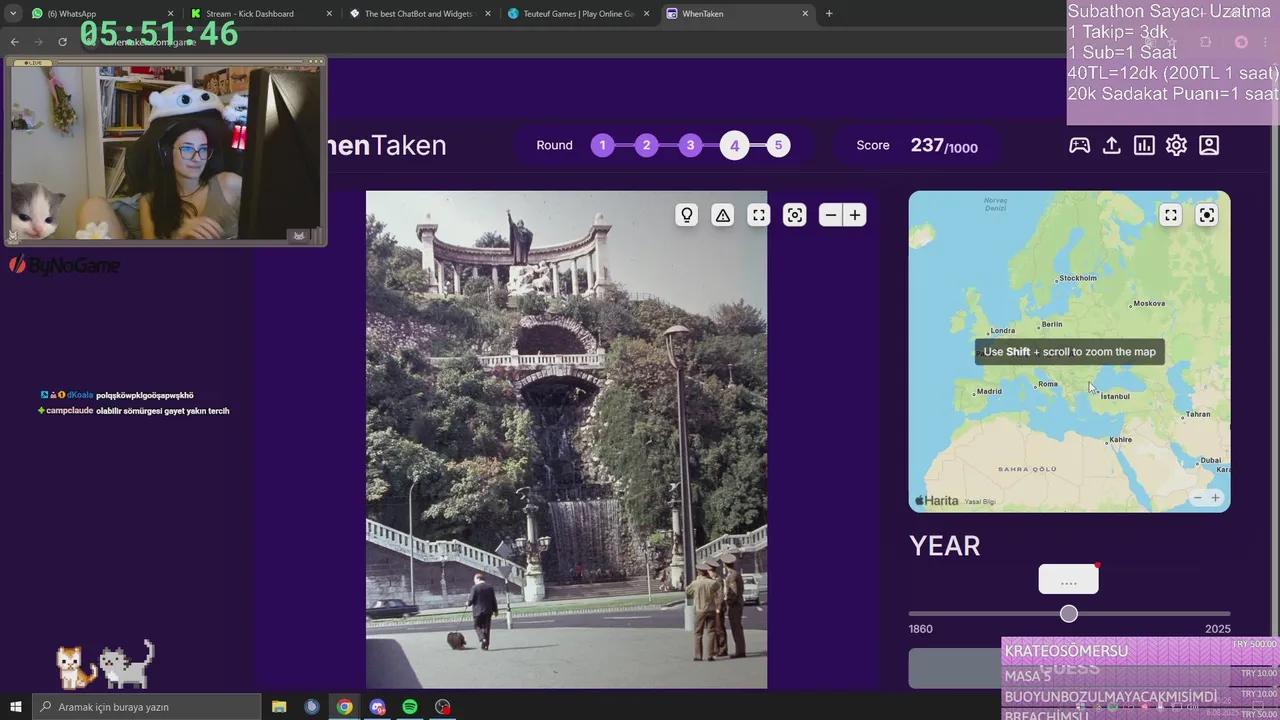1280x720 pixels.
Task: Click the Windows taskbar search box
Action: point(148,707)
